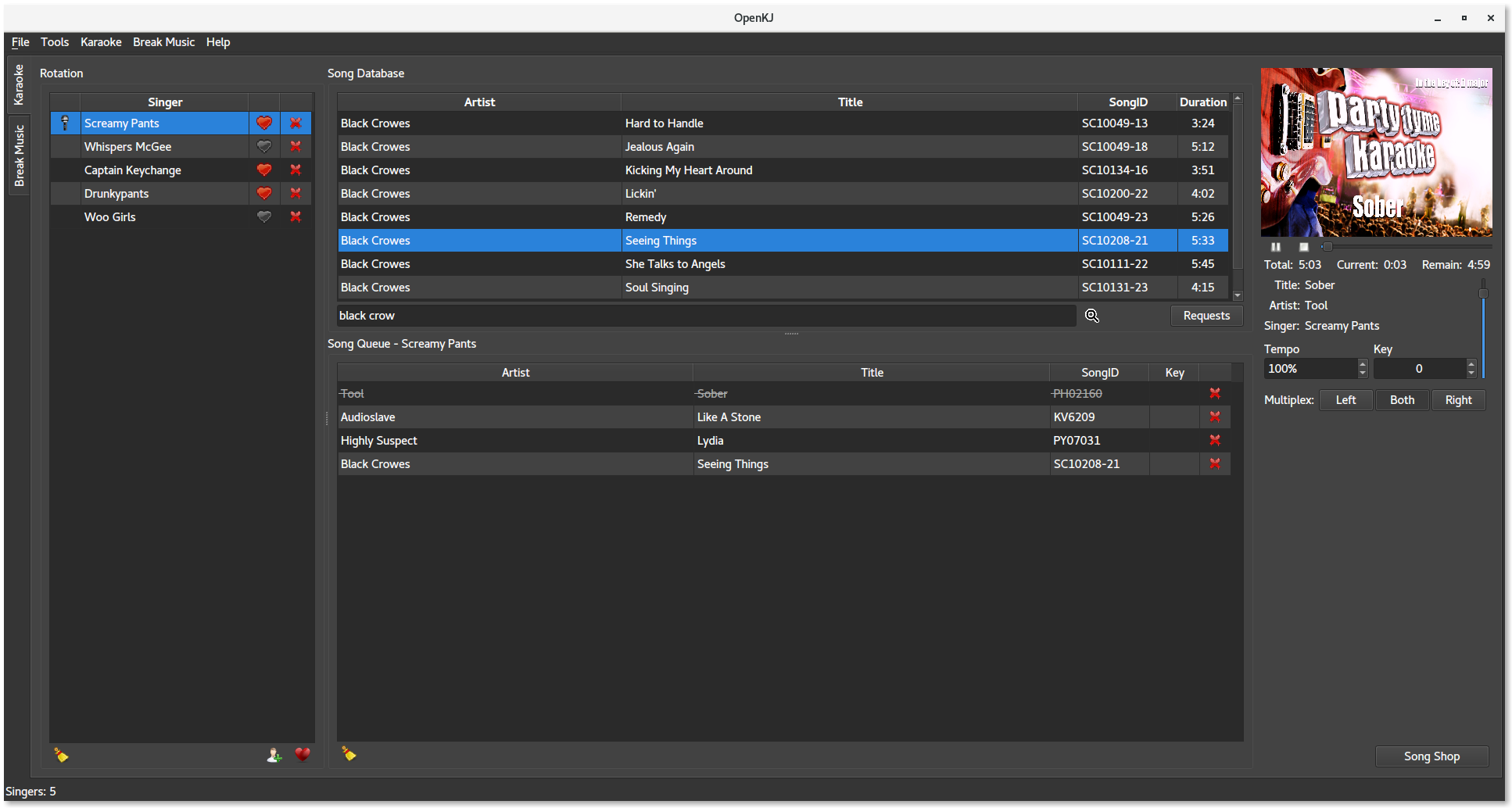Image resolution: width=1512 pixels, height=808 pixels.
Task: Open regulars with the heart icon below rotation
Action: pos(303,755)
